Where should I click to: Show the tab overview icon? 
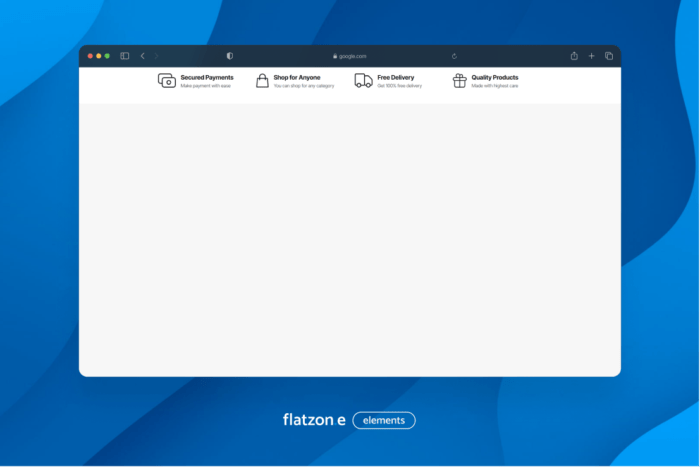coord(608,56)
